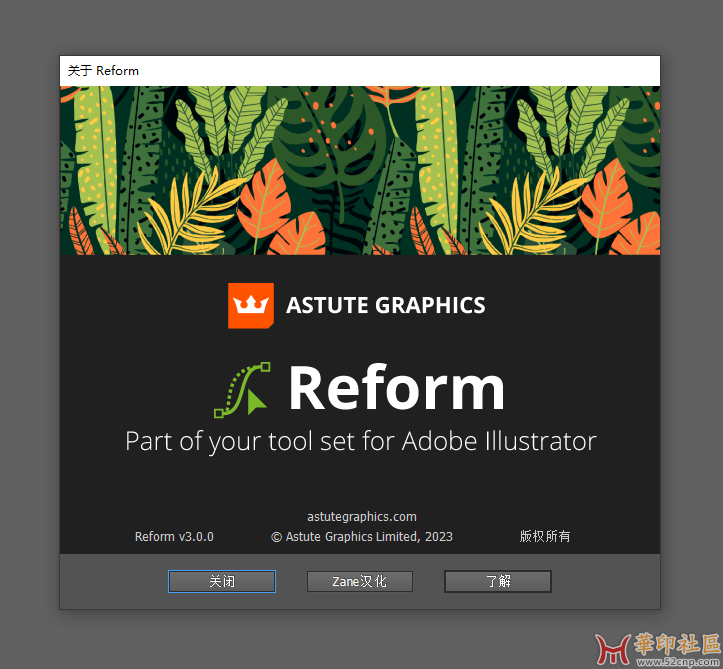Click the Part of your tool set tagline
Image resolution: width=723 pixels, height=669 pixels.
point(361,442)
